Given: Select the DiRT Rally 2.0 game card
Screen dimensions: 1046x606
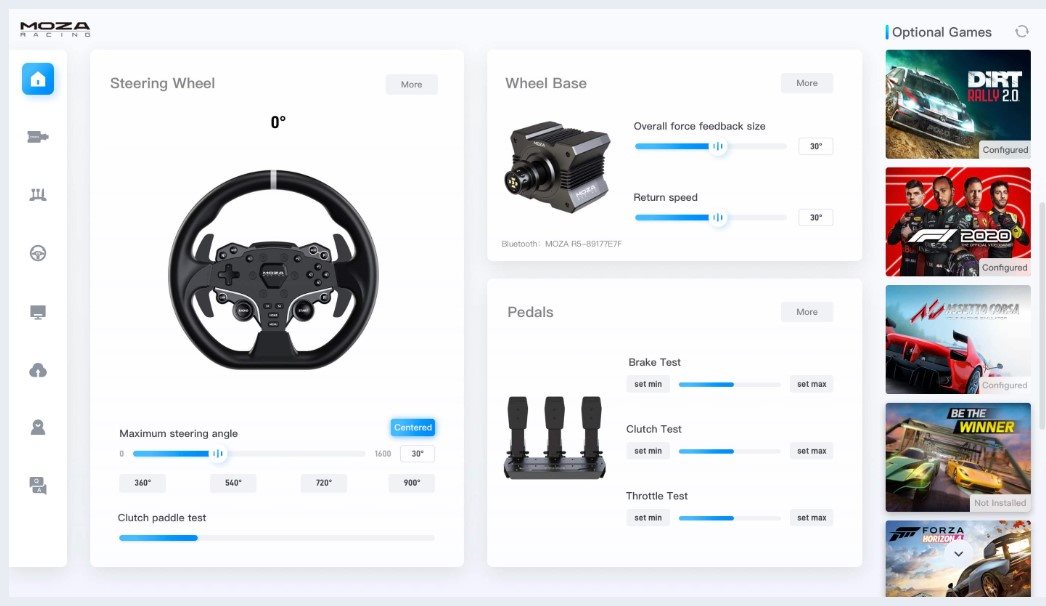Looking at the screenshot, I should [x=958, y=104].
